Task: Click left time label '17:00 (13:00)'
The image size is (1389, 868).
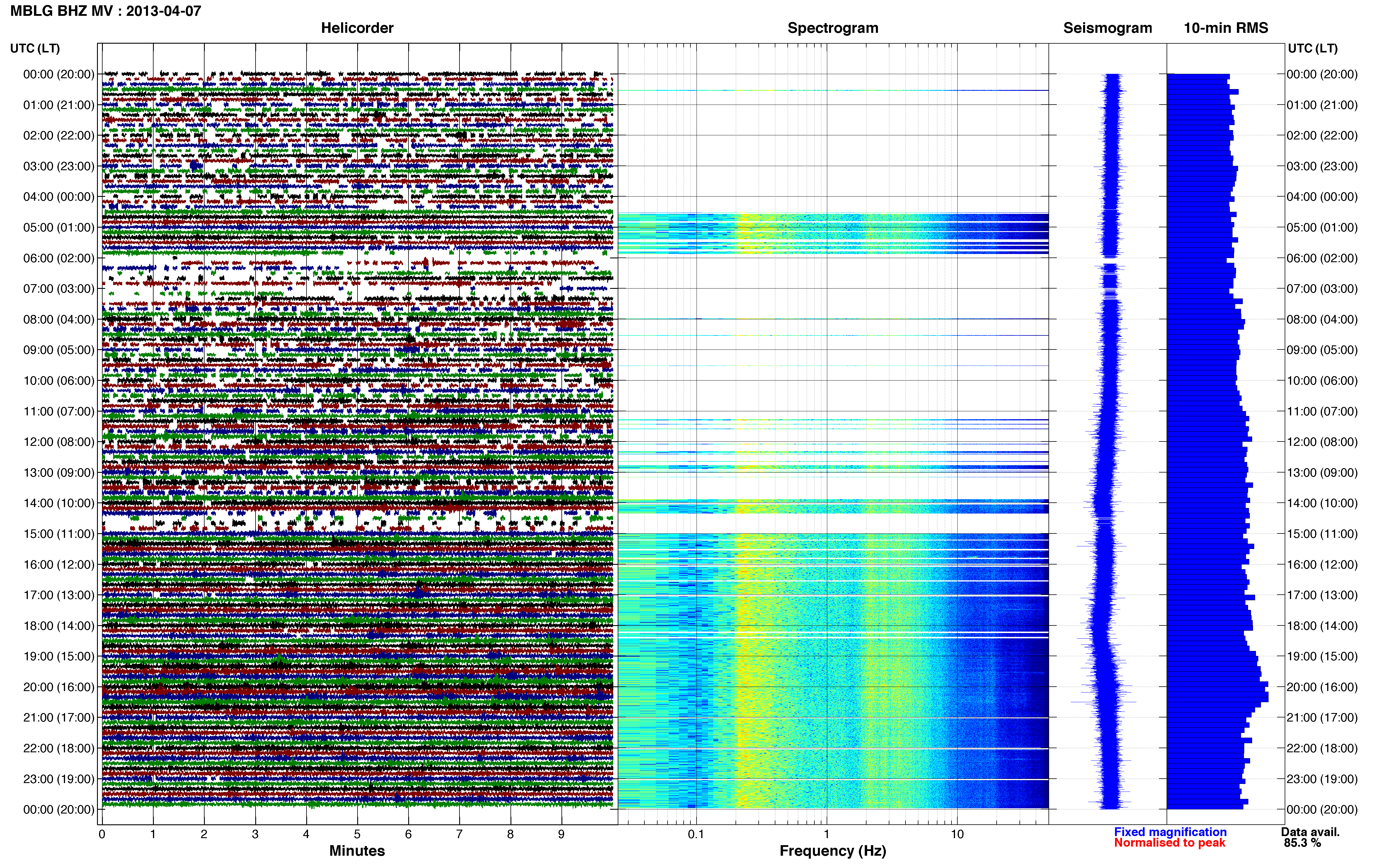Action: click(x=59, y=595)
